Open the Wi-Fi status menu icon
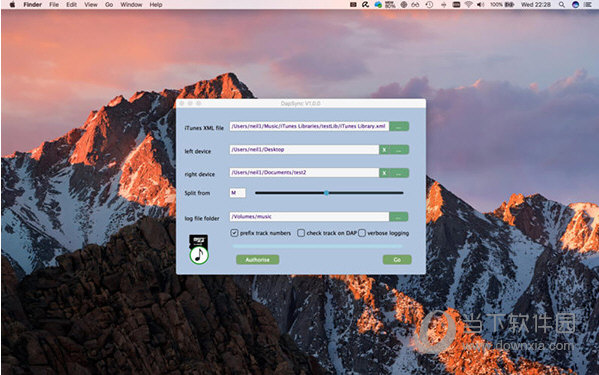 click(x=468, y=5)
